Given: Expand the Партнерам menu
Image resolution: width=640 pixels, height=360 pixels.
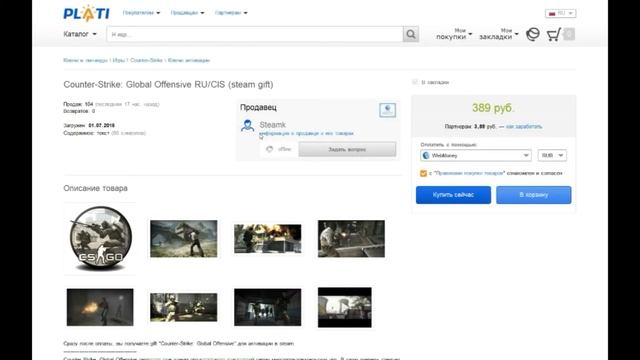Looking at the screenshot, I should coord(231,13).
